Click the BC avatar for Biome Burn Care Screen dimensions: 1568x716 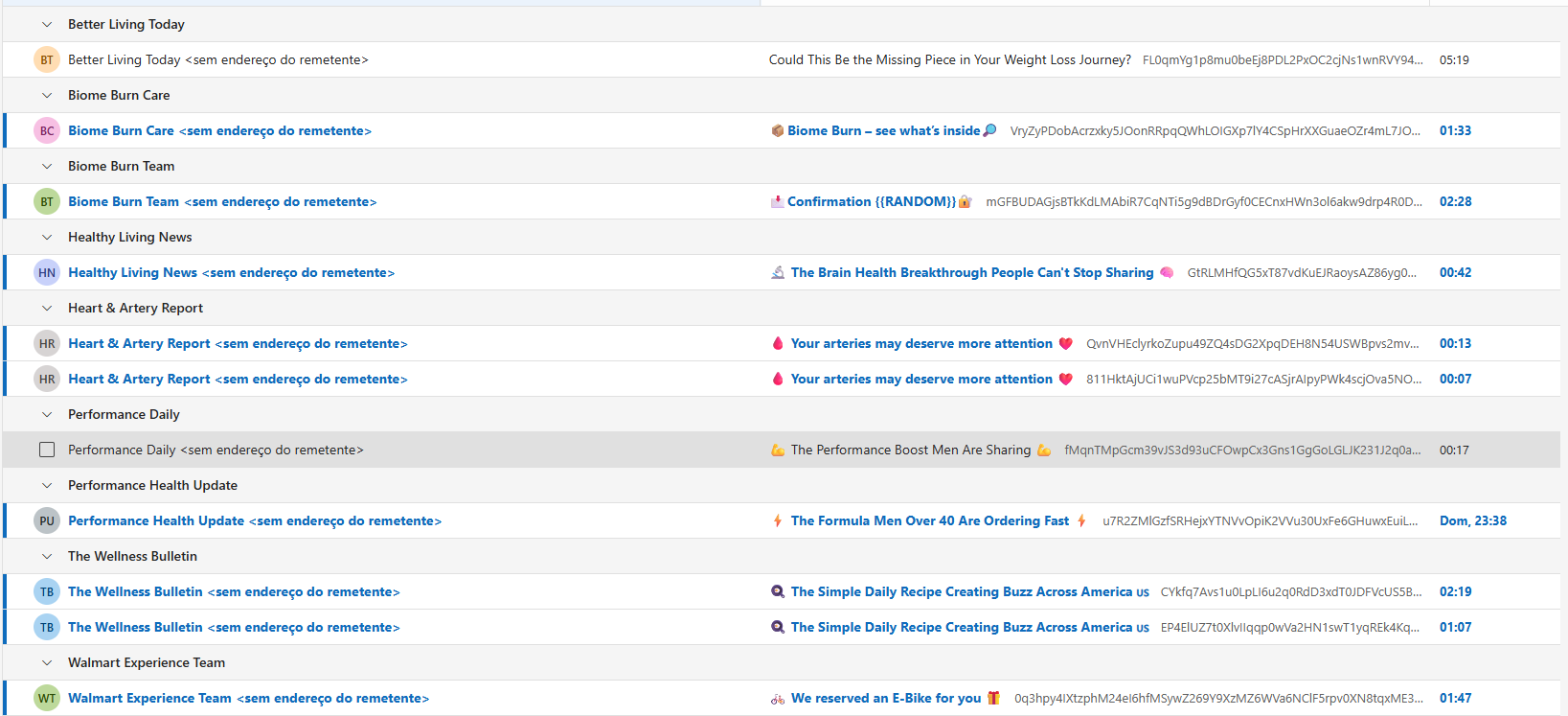(47, 130)
